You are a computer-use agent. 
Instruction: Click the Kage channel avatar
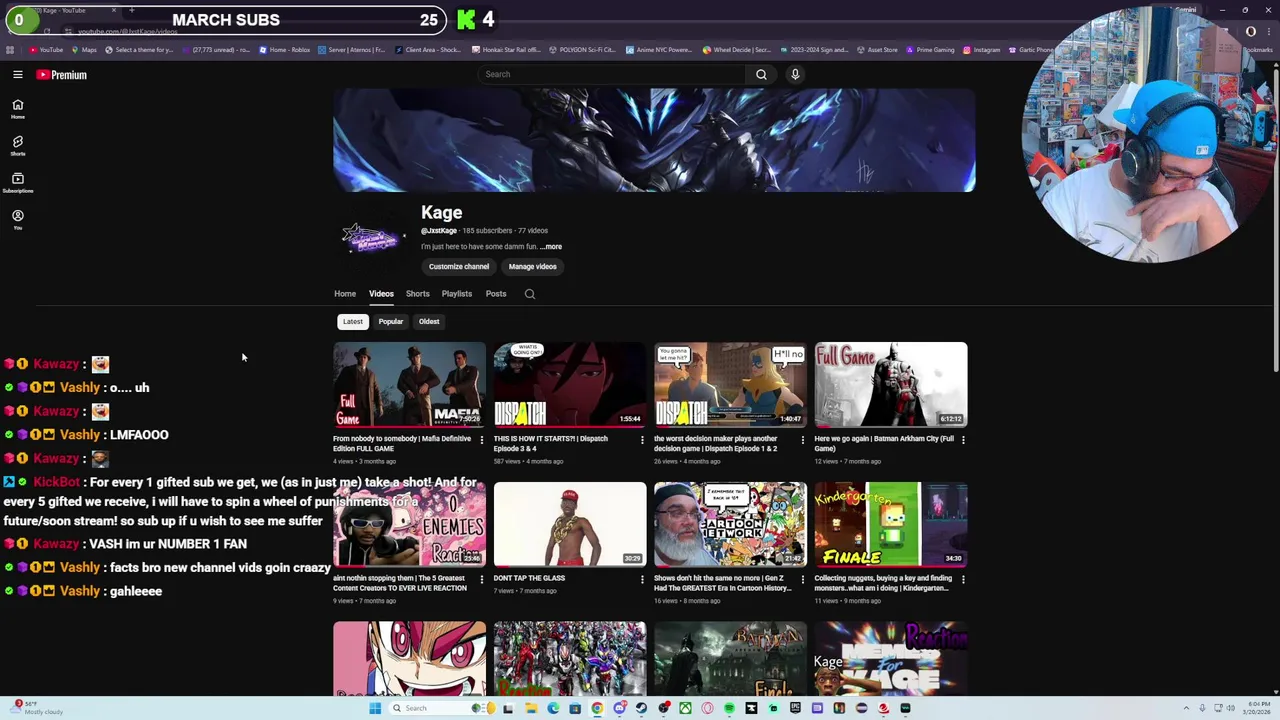click(x=372, y=238)
